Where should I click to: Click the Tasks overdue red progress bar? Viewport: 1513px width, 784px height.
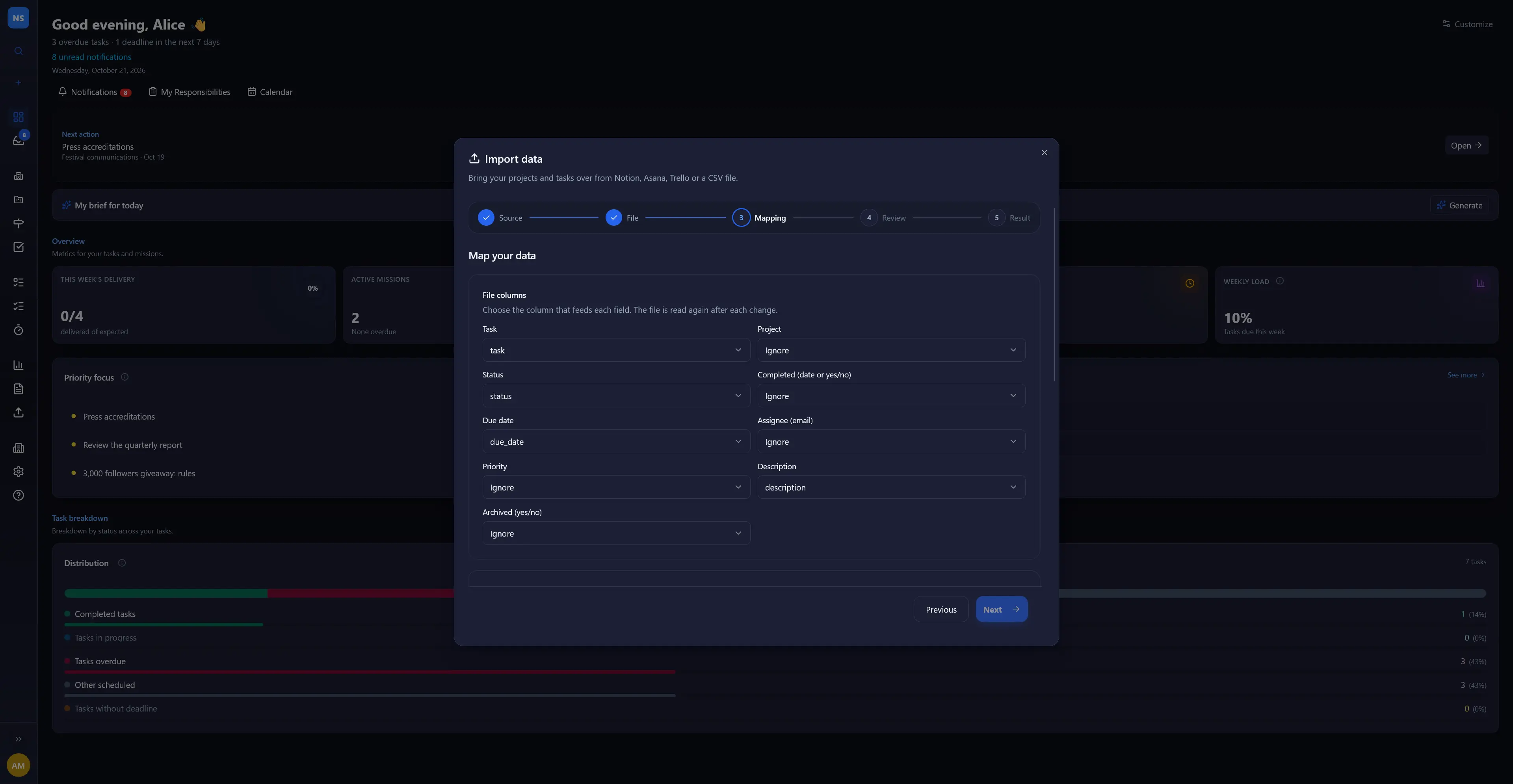[370, 672]
